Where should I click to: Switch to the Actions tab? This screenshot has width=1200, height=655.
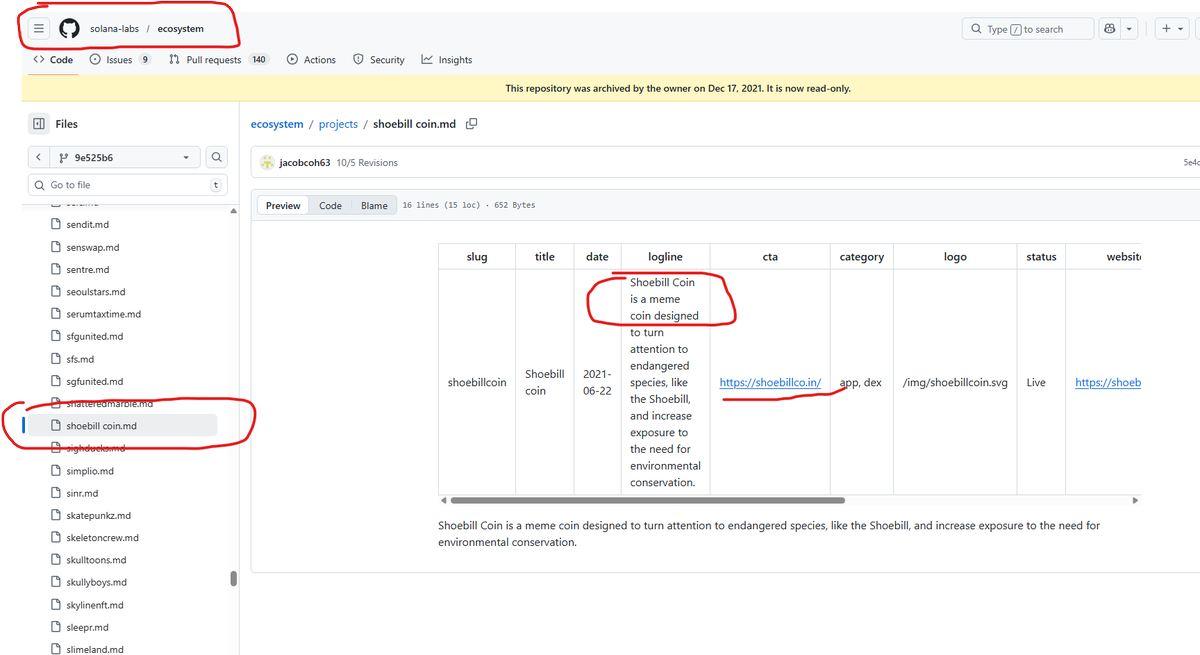[311, 60]
